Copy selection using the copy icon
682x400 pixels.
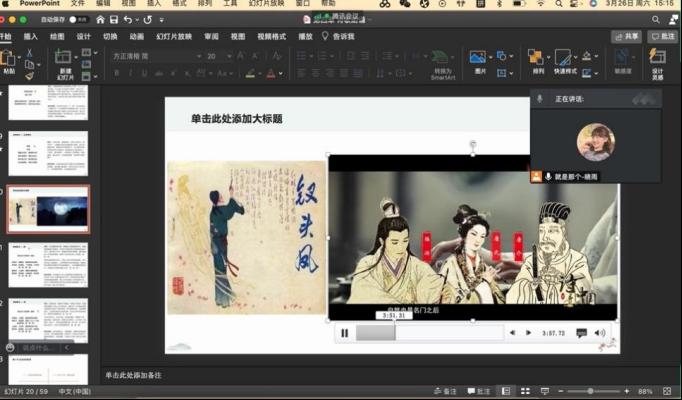coord(30,65)
